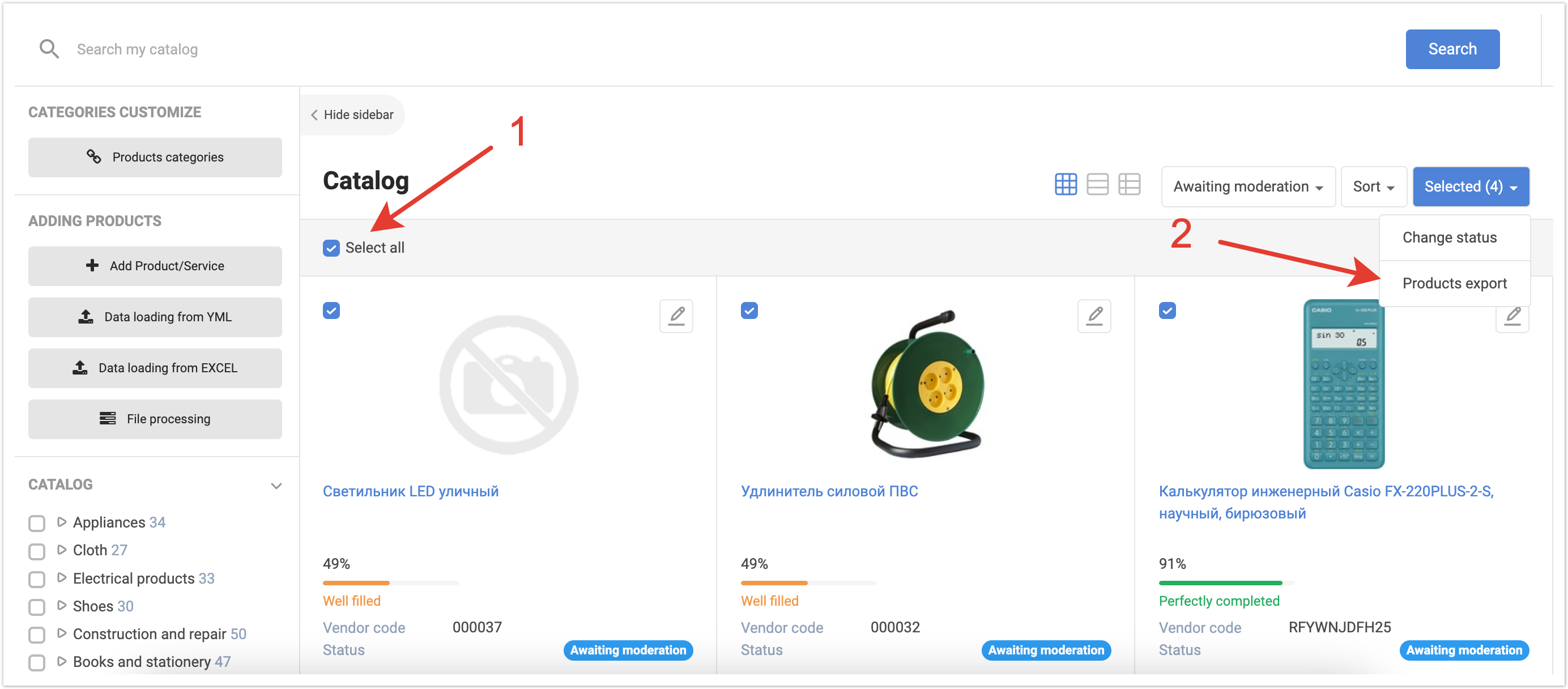Check the Appliances category checkbox
Viewport: 1568px width, 689px height.
[x=37, y=523]
